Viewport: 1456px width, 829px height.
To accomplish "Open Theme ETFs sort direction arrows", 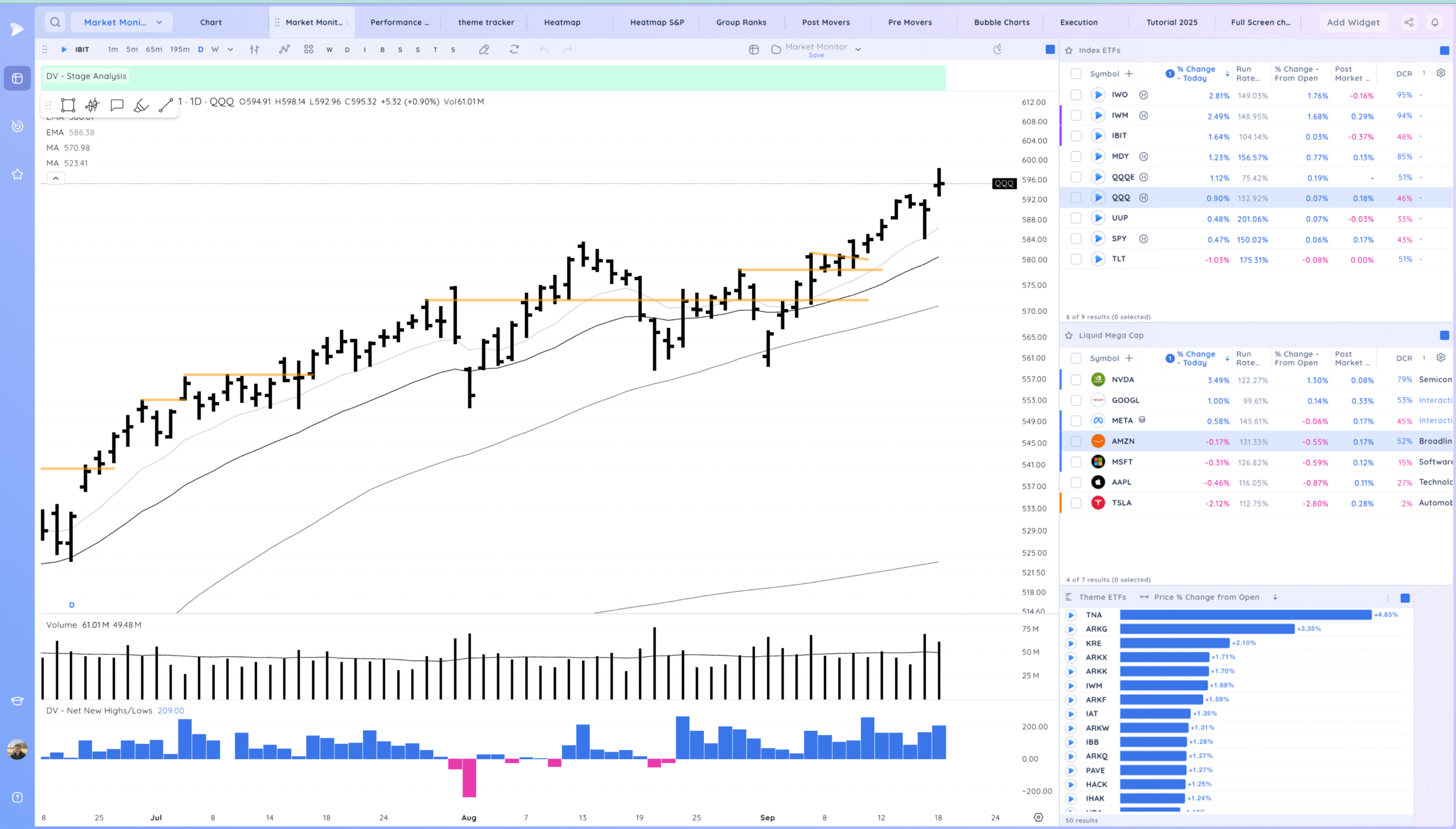I will [1275, 597].
